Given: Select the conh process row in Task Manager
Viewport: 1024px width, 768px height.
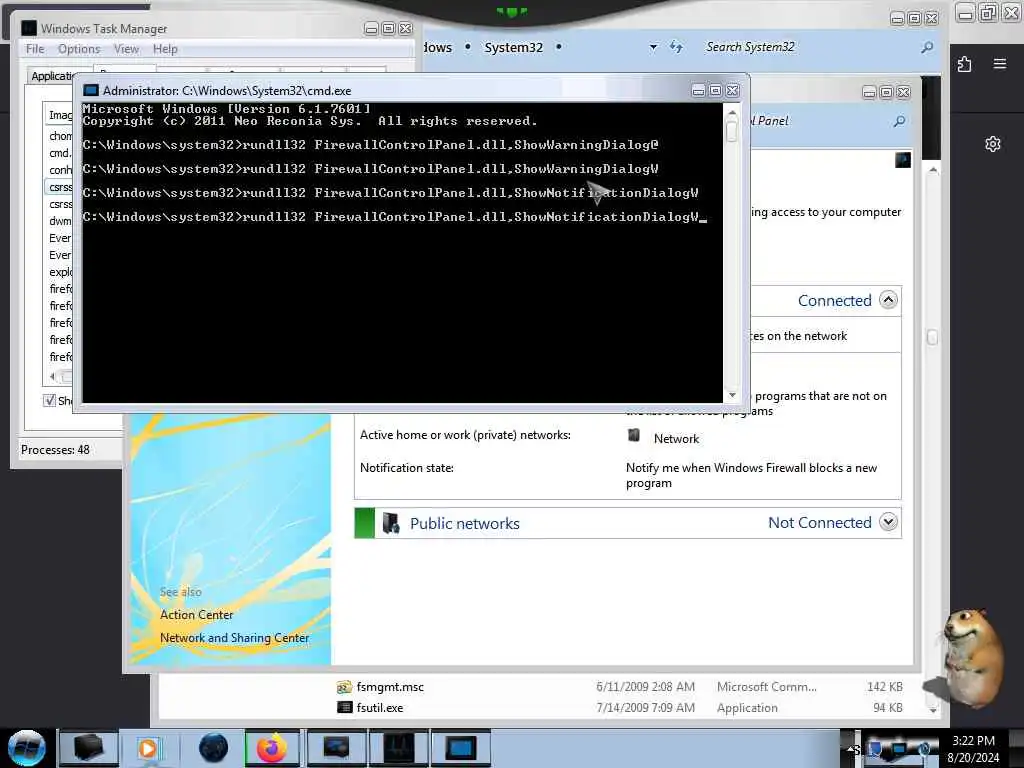Looking at the screenshot, I should coord(60,170).
